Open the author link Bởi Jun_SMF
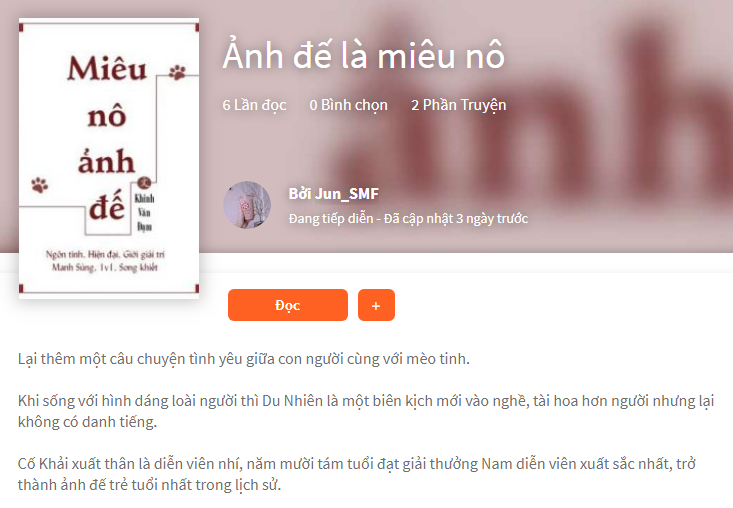The width and height of the screenshot is (733, 508). tap(333, 193)
